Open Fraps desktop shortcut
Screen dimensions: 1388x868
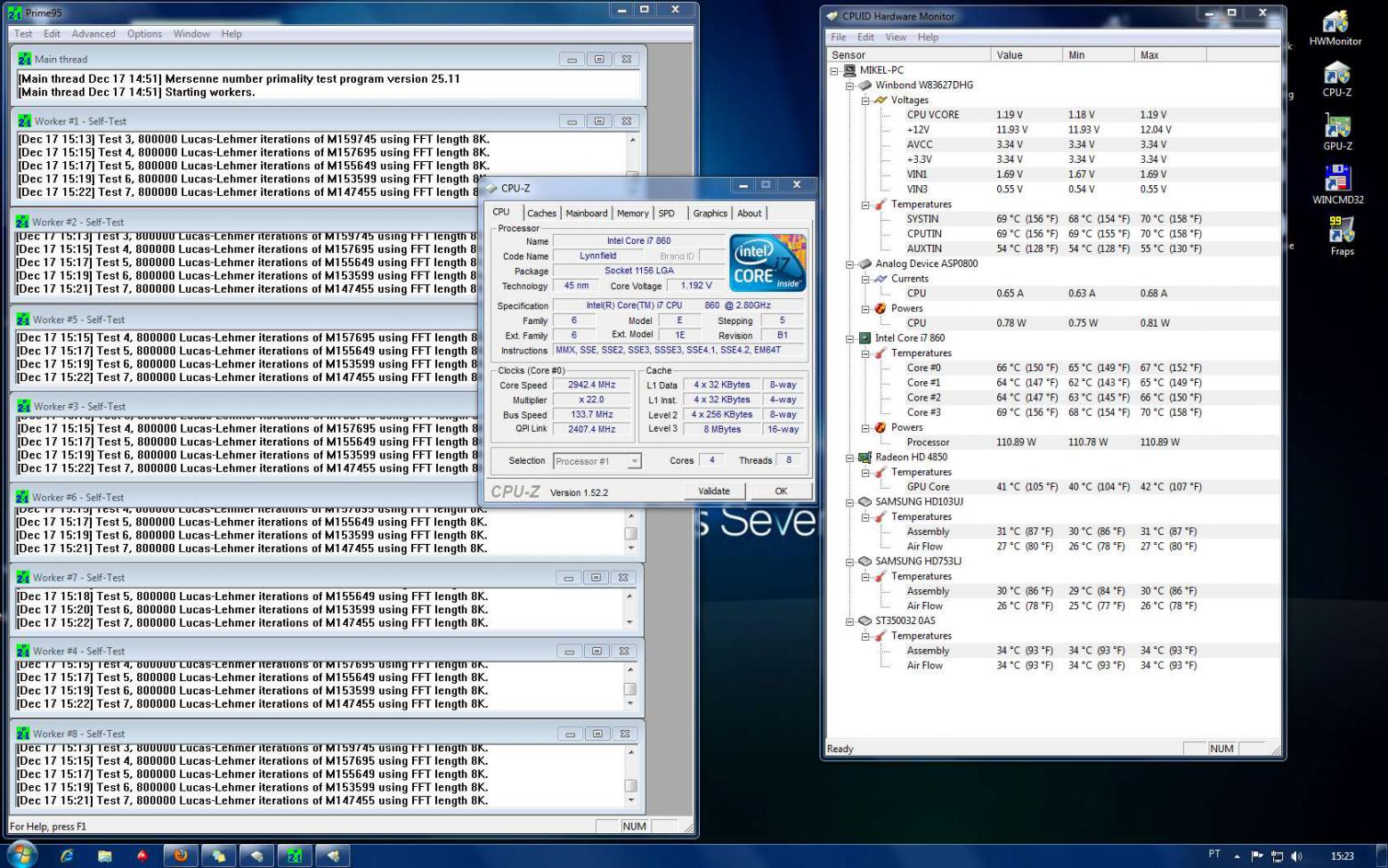[x=1341, y=237]
